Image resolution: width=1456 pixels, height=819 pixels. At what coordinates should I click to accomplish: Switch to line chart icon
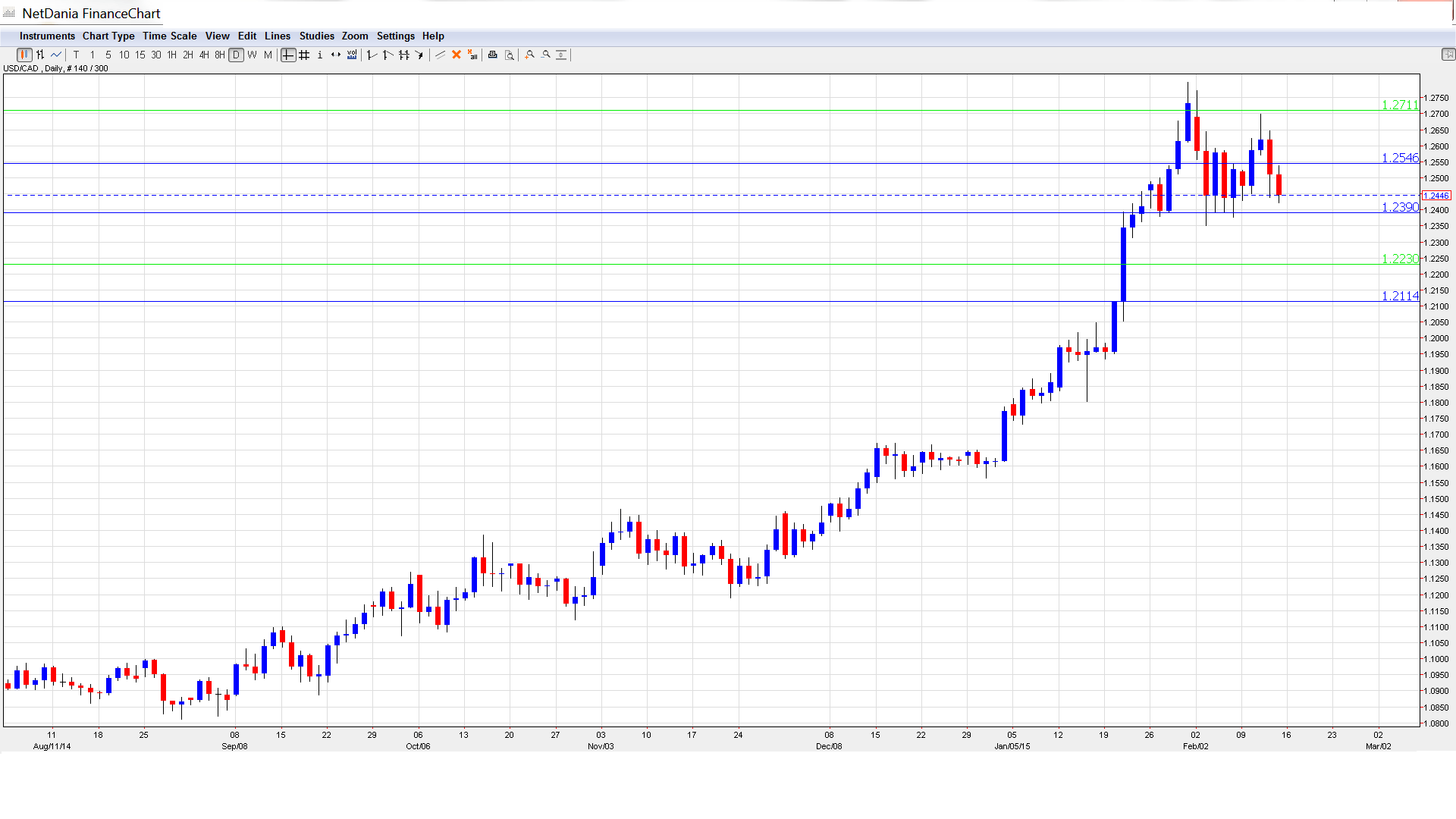(56, 55)
